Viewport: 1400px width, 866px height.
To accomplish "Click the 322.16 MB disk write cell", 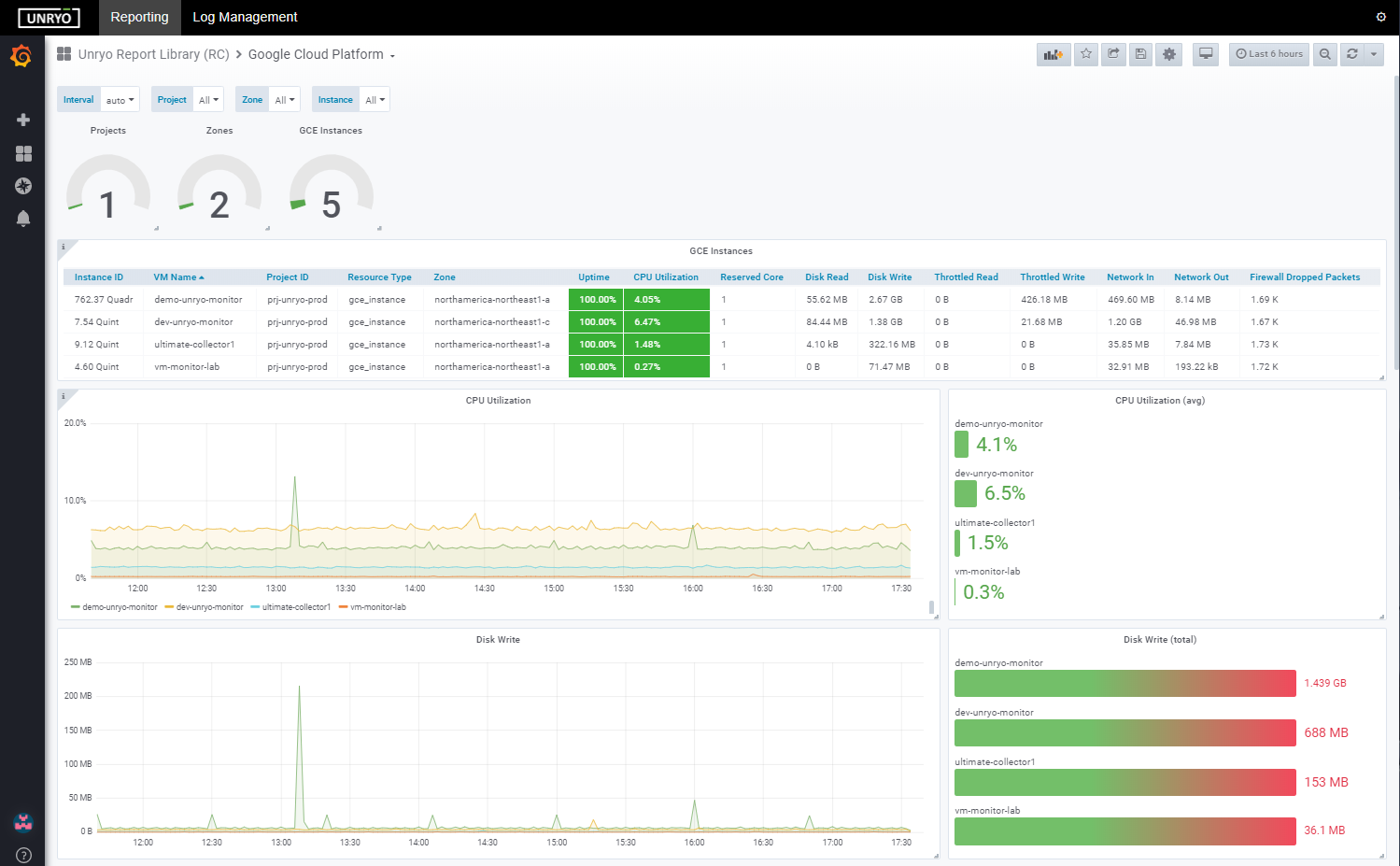I will click(x=892, y=345).
